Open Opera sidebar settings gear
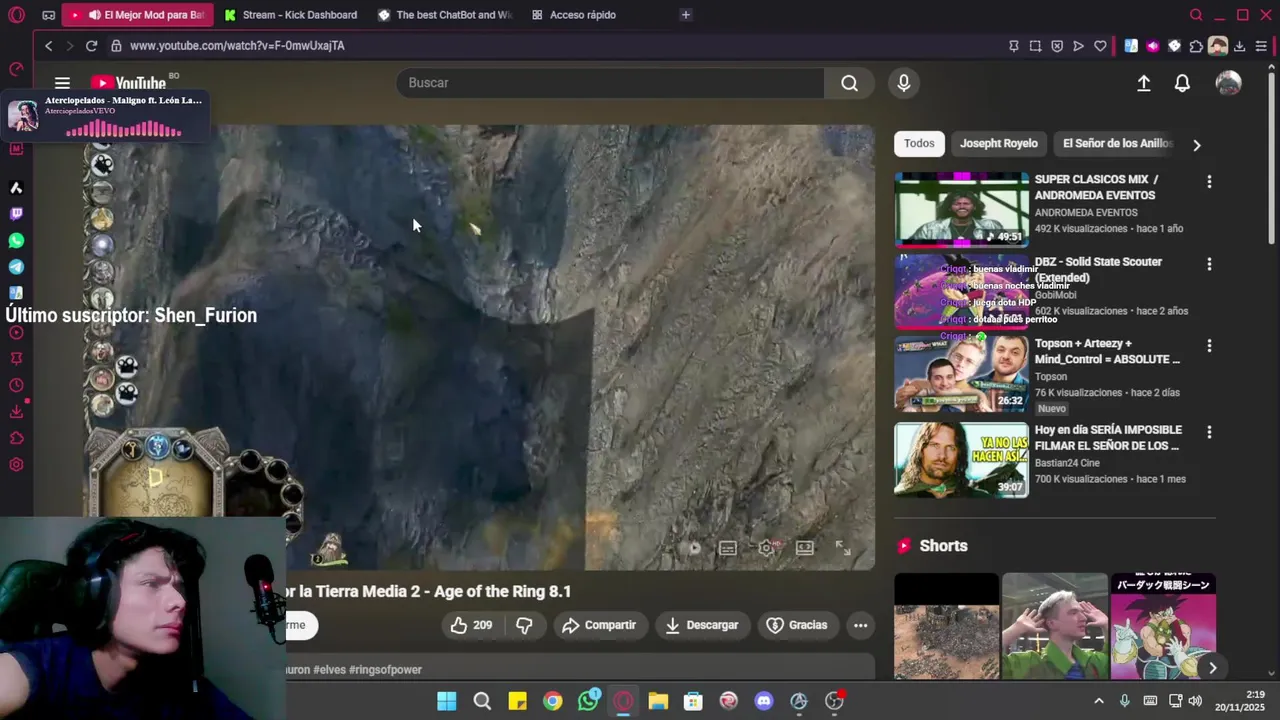This screenshot has width=1280, height=720. coord(16,465)
